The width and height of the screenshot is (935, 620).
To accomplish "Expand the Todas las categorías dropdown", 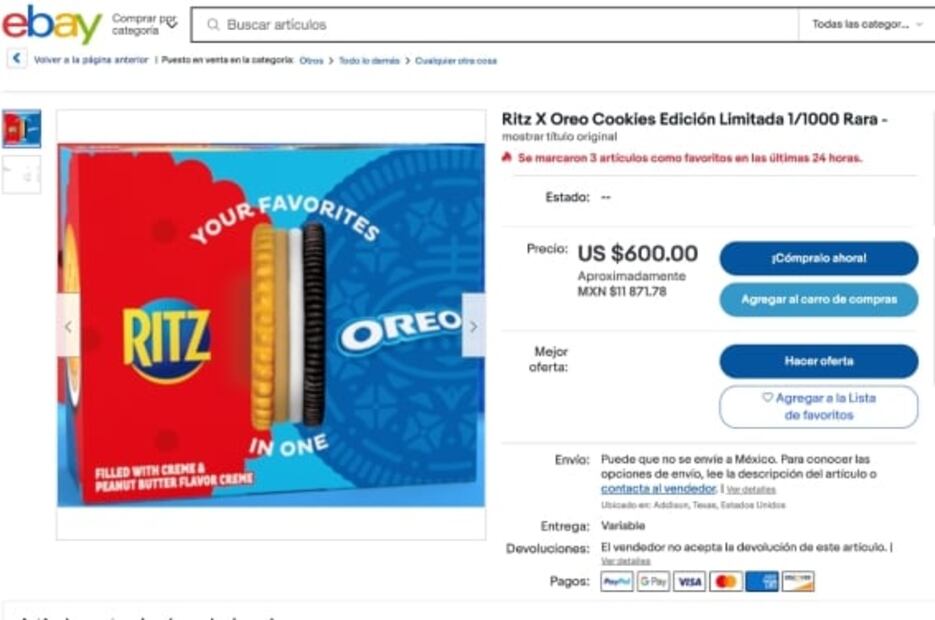I will pyautogui.click(x=866, y=24).
